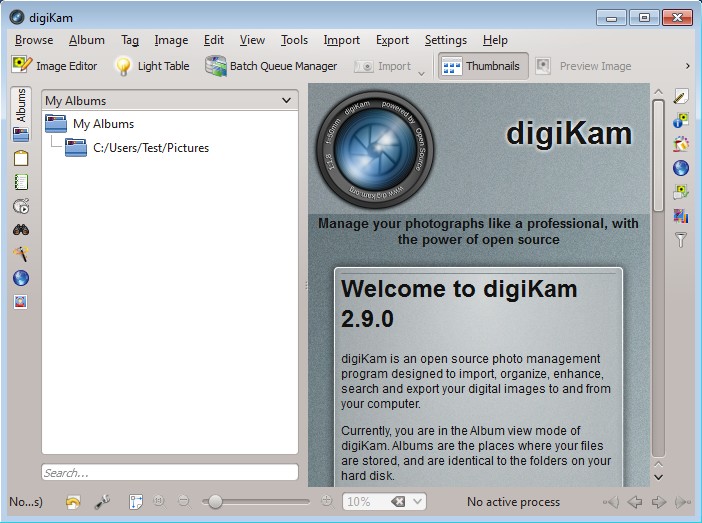Open the Album menu

click(87, 40)
